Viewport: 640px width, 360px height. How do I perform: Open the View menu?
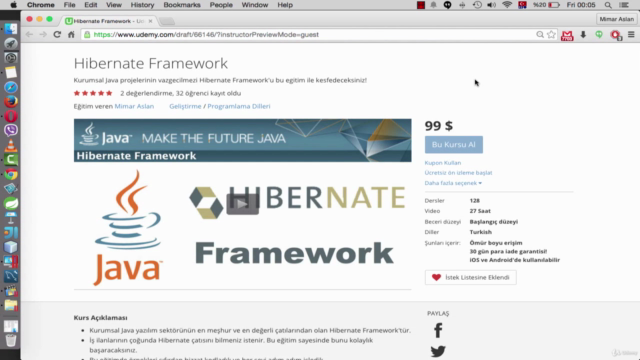[x=114, y=5]
